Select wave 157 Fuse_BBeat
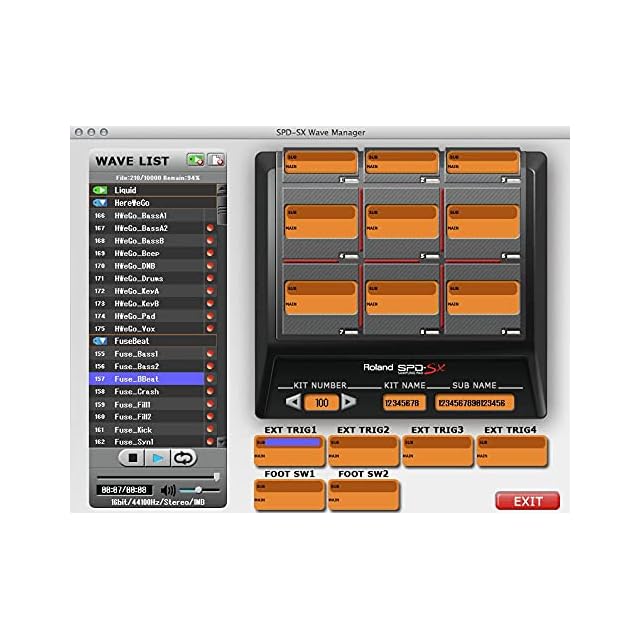The height and width of the screenshot is (640, 640). click(147, 379)
